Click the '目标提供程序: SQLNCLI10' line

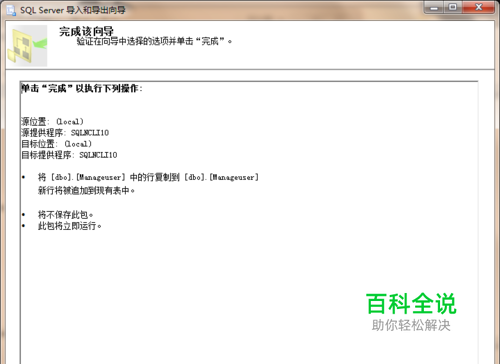(69, 155)
